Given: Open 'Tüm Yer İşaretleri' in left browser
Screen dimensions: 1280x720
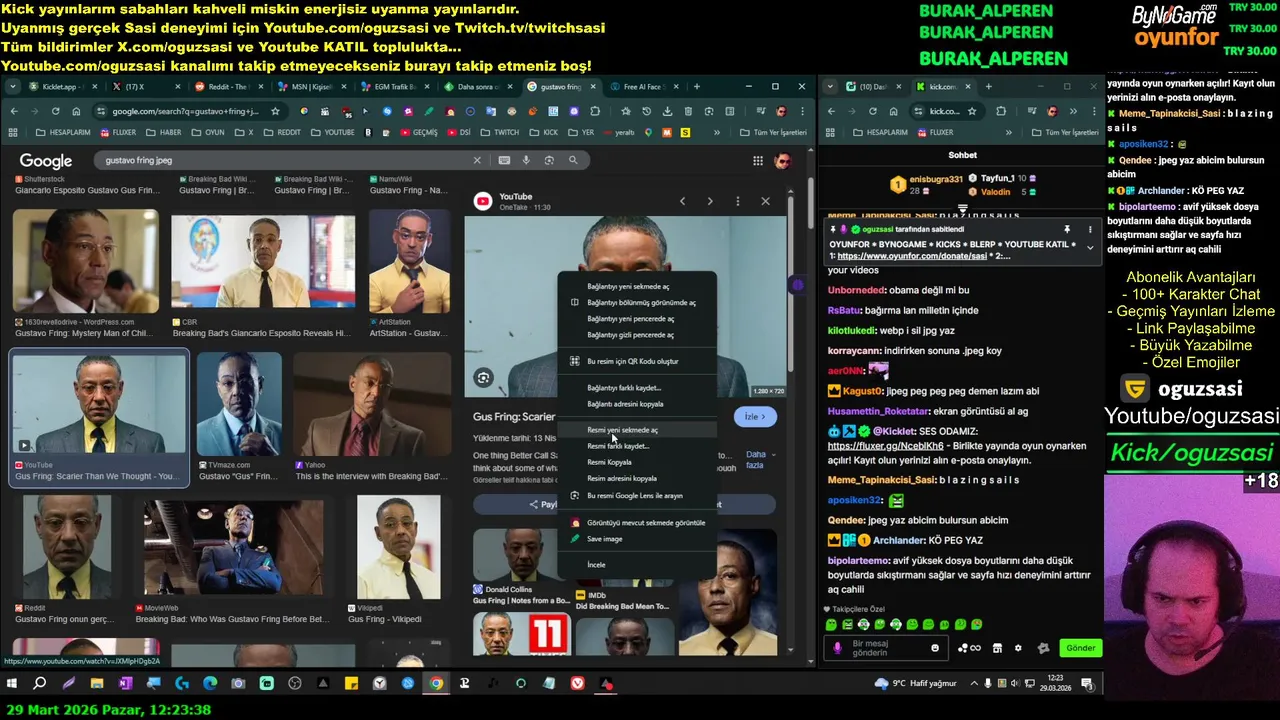Looking at the screenshot, I should (x=772, y=132).
